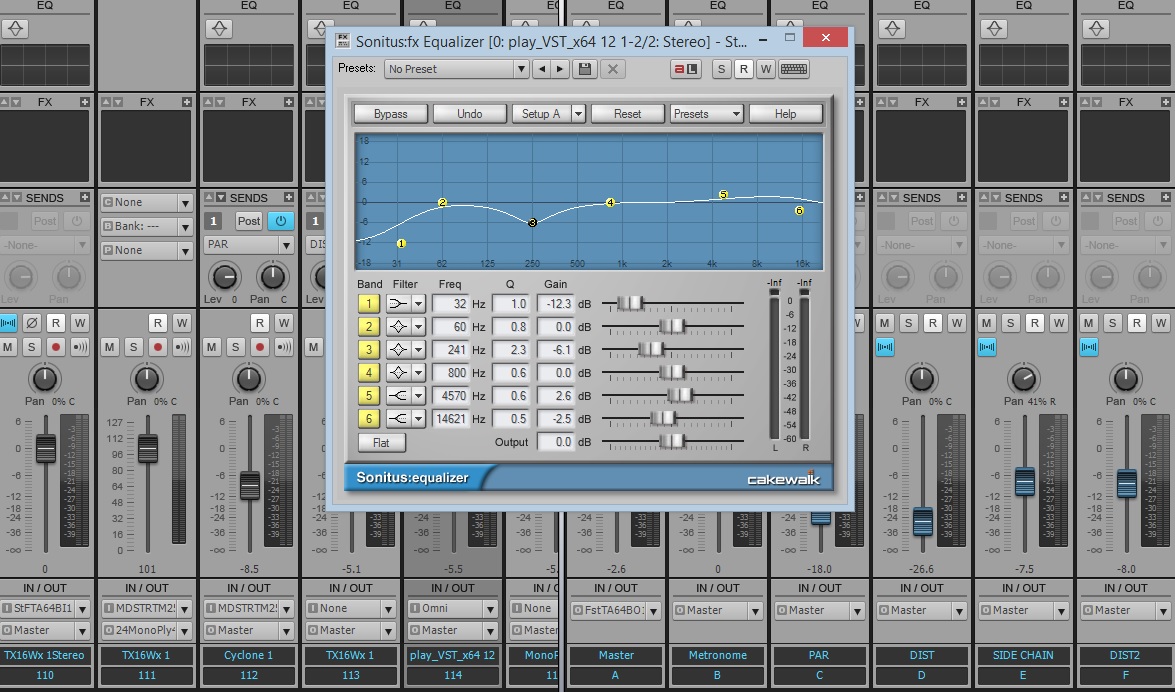Toggle the Post button on the Cyclone 1 send
Screen dimensions: 1175x692
coord(249,221)
